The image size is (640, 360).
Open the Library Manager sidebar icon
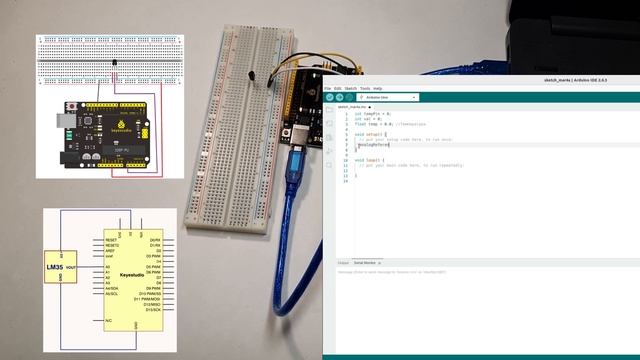click(329, 138)
